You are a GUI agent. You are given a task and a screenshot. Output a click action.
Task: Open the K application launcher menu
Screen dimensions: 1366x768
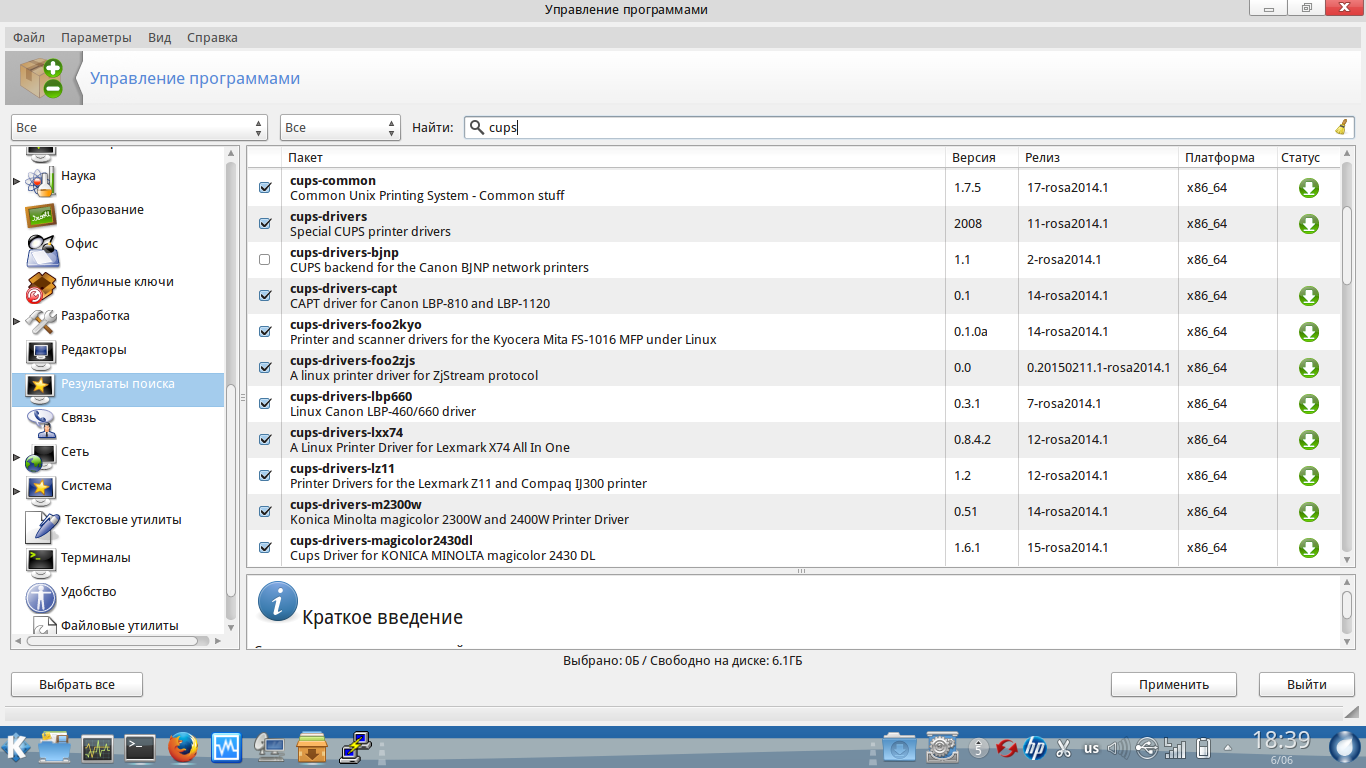pos(17,746)
